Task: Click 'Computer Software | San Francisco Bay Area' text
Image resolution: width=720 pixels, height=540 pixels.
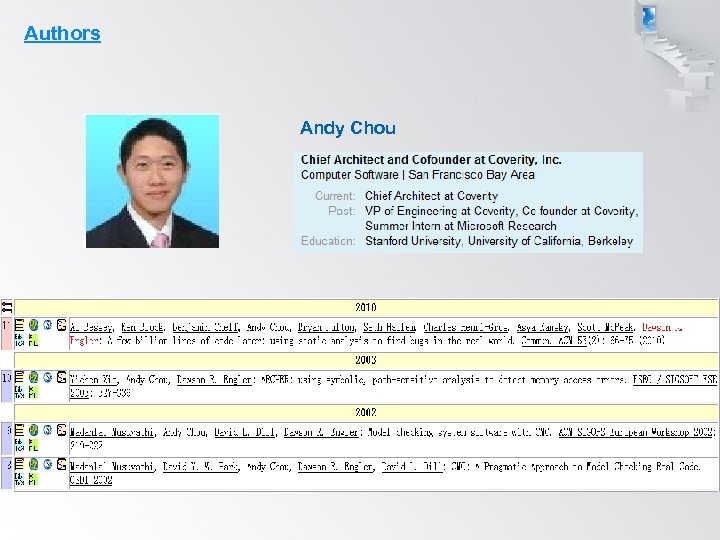Action: [418, 175]
